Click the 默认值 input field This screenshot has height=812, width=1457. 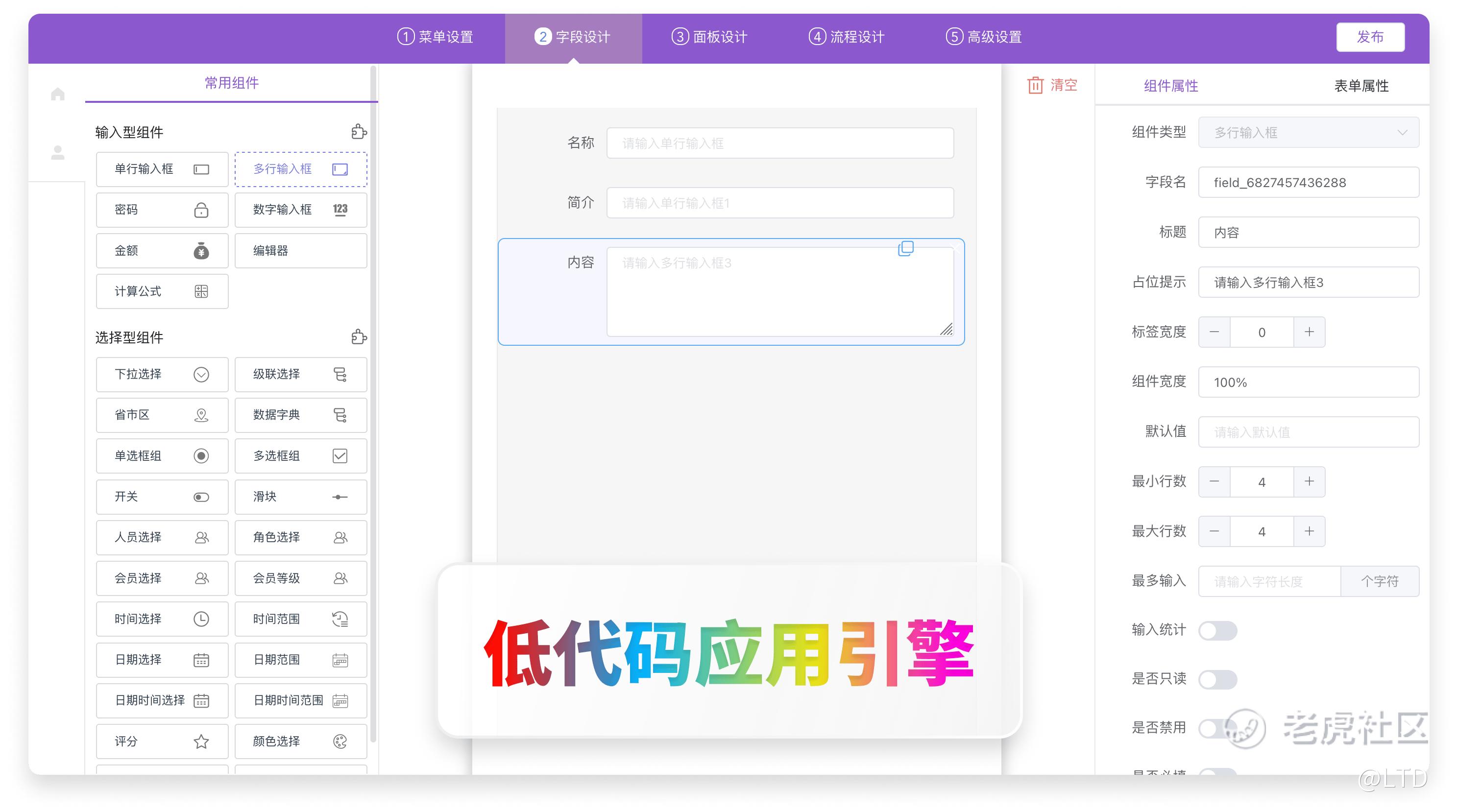click(x=1308, y=432)
